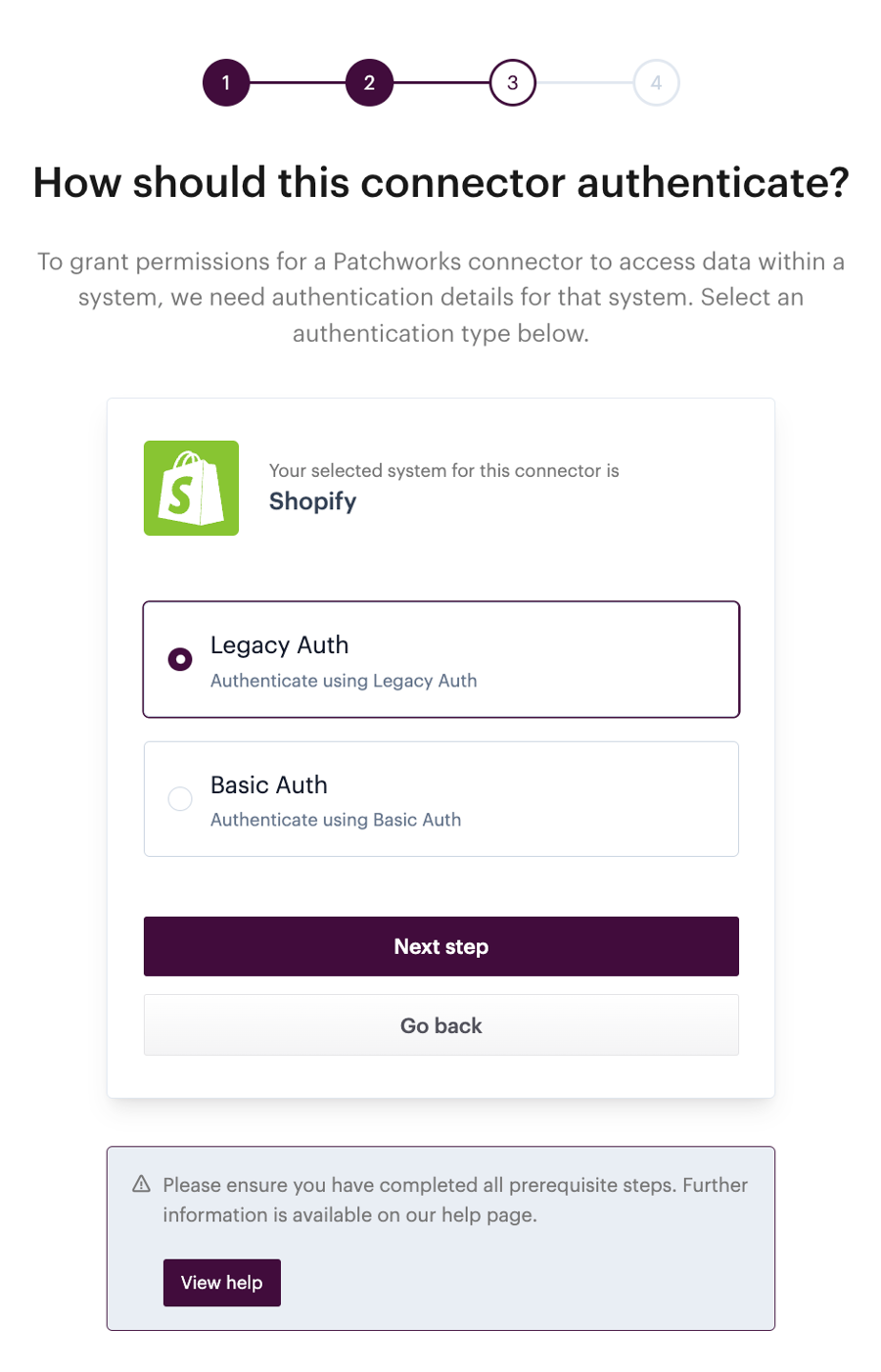The image size is (881, 1372).
Task: Click the warning triangle icon
Action: [142, 1184]
